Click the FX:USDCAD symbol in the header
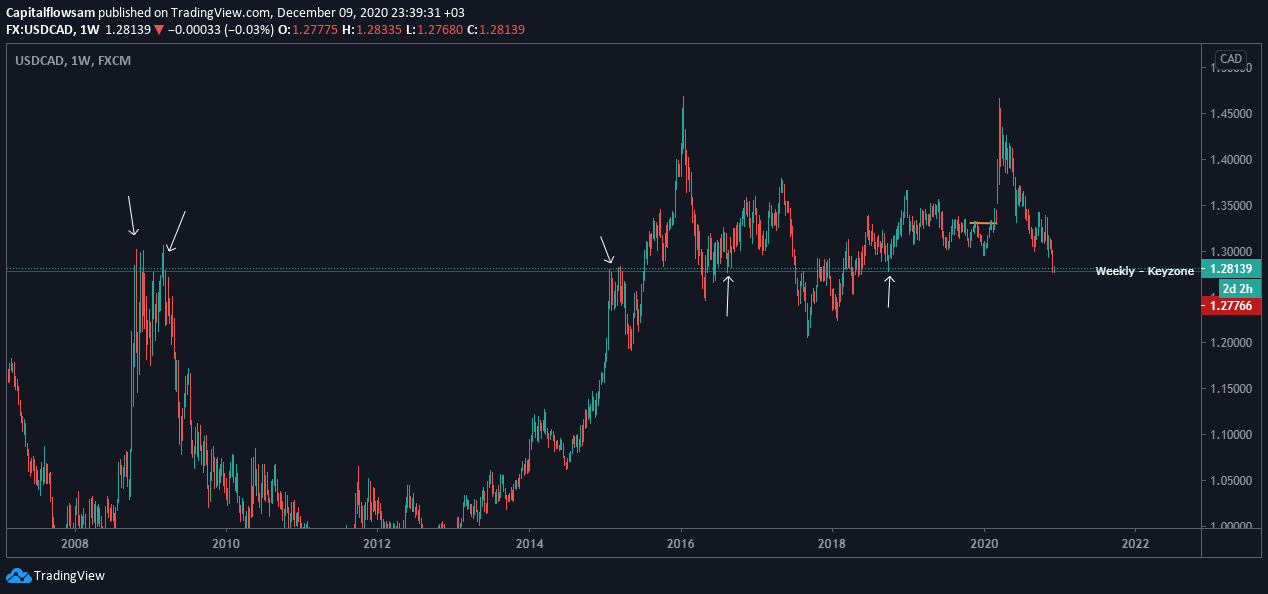Viewport: 1268px width, 594px height. pos(39,30)
